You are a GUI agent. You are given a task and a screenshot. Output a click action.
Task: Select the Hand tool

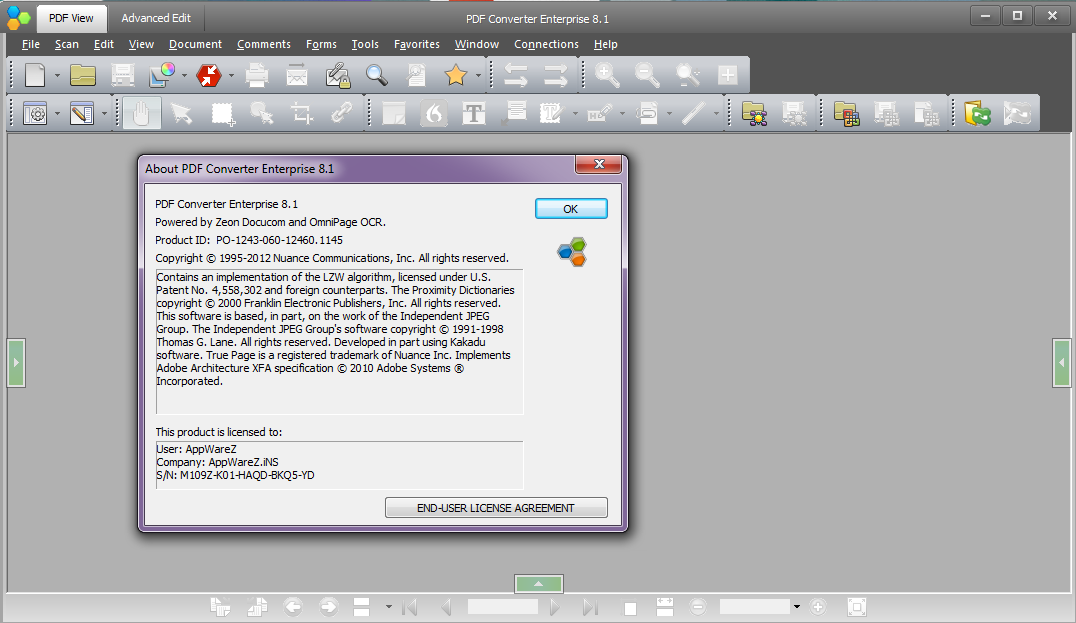141,113
